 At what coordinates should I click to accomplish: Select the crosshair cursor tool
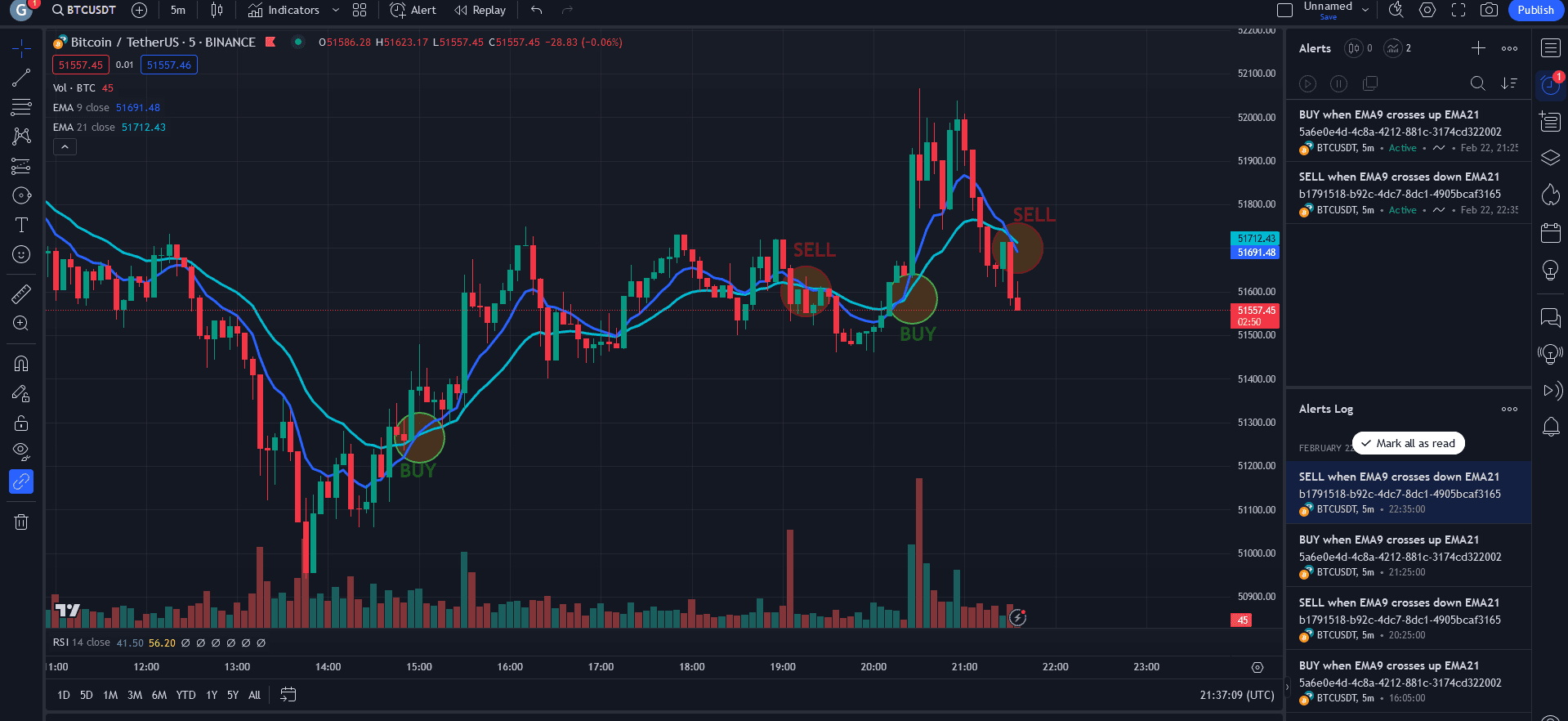tap(21, 48)
